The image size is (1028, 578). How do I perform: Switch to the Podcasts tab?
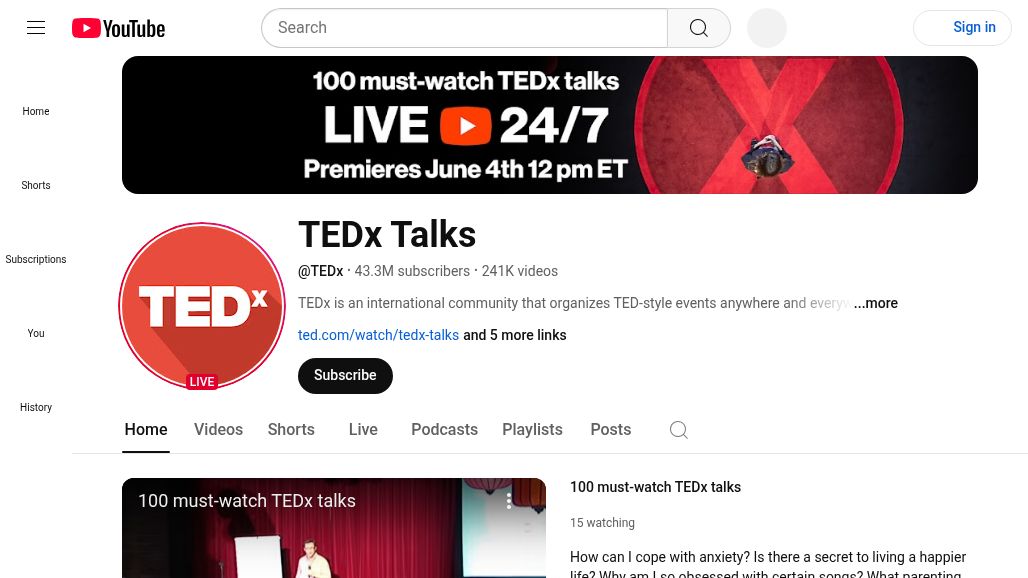[x=445, y=430]
